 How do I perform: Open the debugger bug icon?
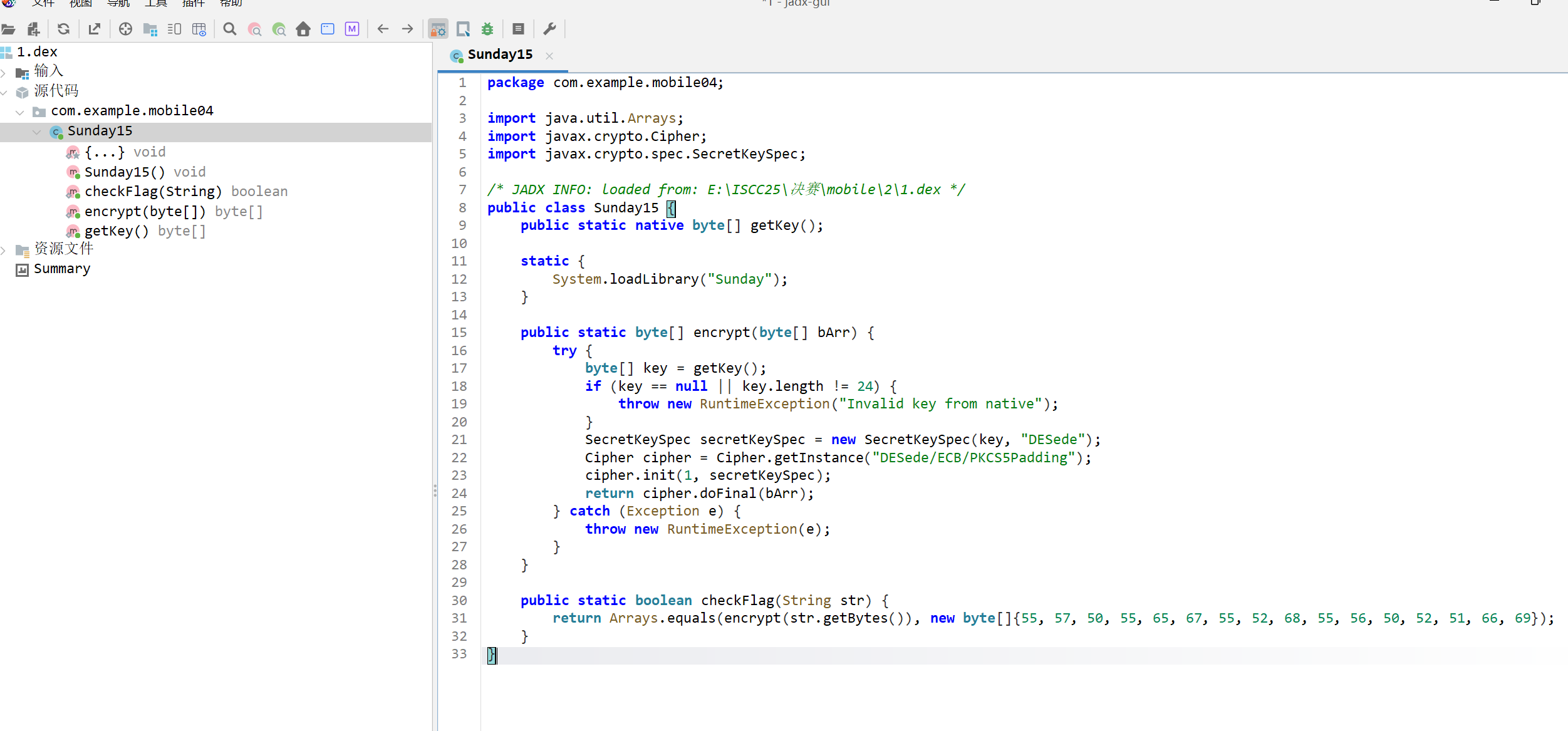pyautogui.click(x=487, y=29)
